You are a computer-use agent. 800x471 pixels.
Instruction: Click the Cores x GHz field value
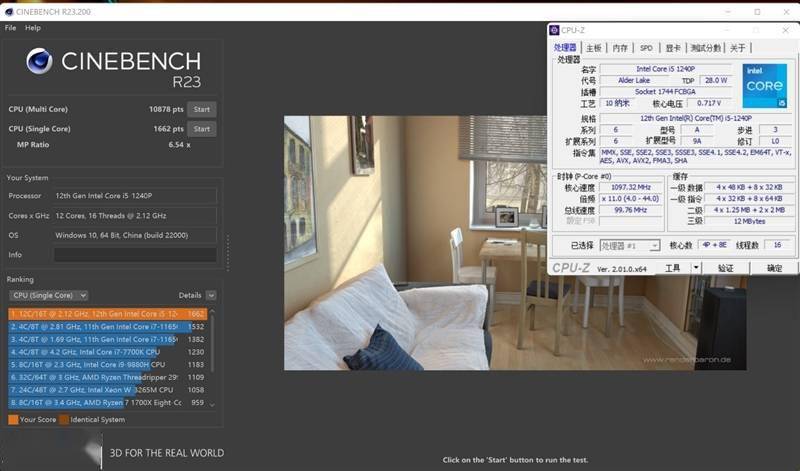point(135,215)
